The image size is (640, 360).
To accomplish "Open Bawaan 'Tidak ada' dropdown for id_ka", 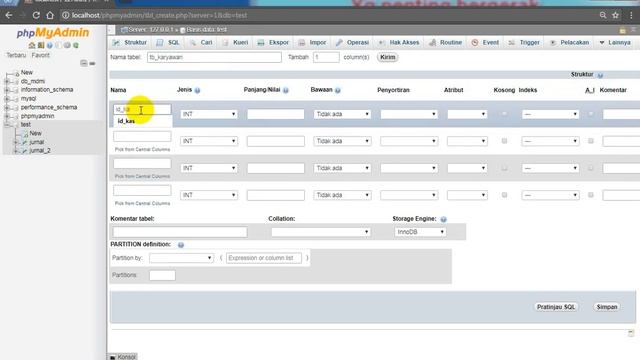I will coord(342,114).
